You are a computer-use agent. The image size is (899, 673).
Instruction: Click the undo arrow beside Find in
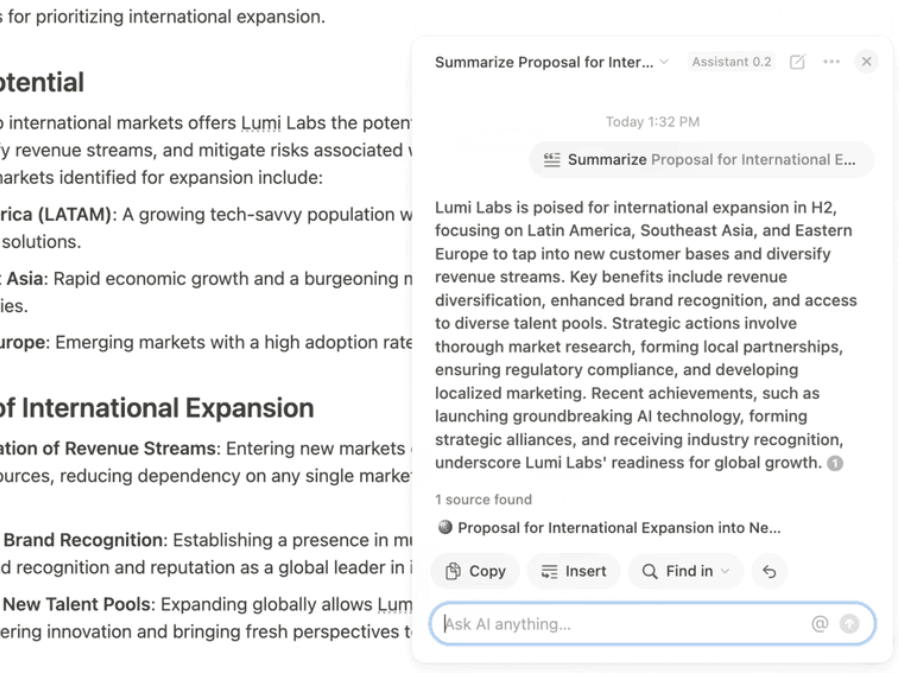[769, 571]
